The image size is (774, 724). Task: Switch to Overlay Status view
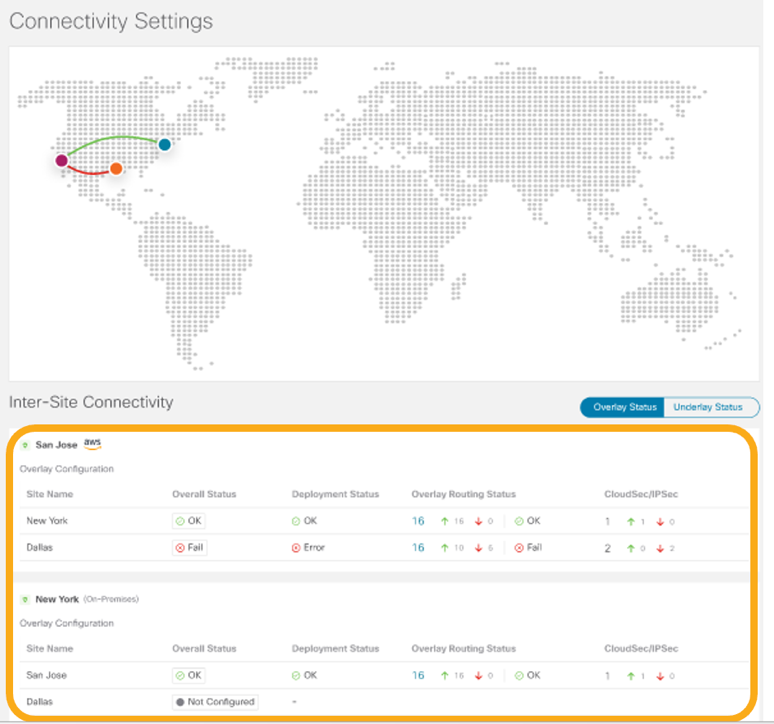point(622,407)
